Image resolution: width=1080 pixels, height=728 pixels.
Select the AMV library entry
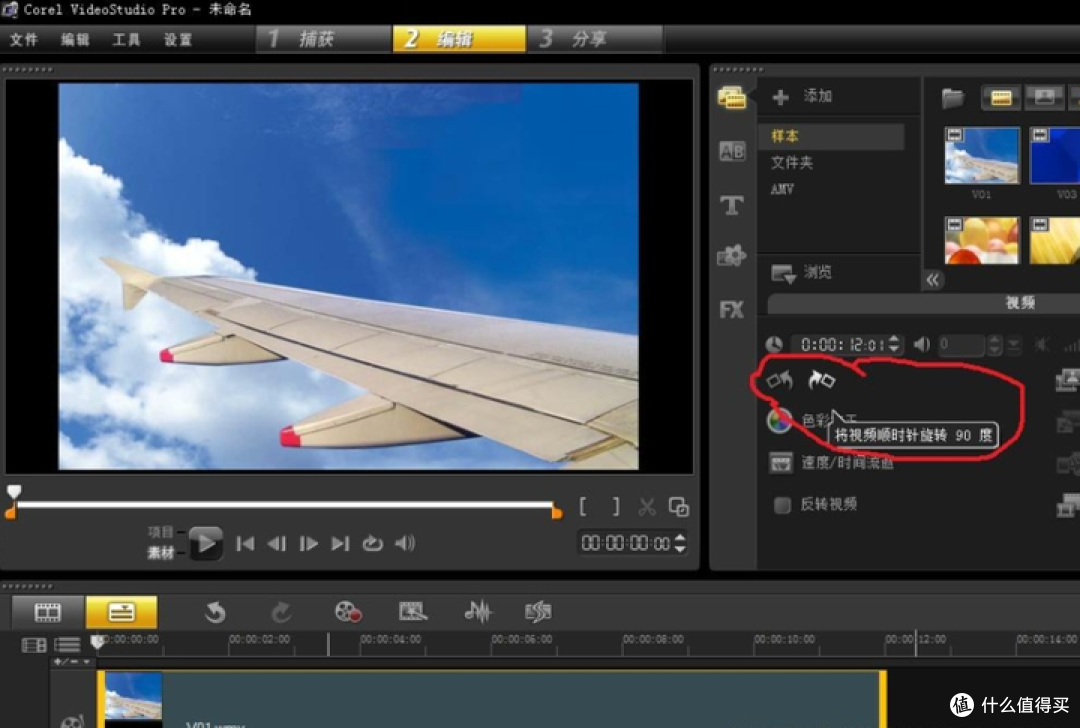[782, 189]
